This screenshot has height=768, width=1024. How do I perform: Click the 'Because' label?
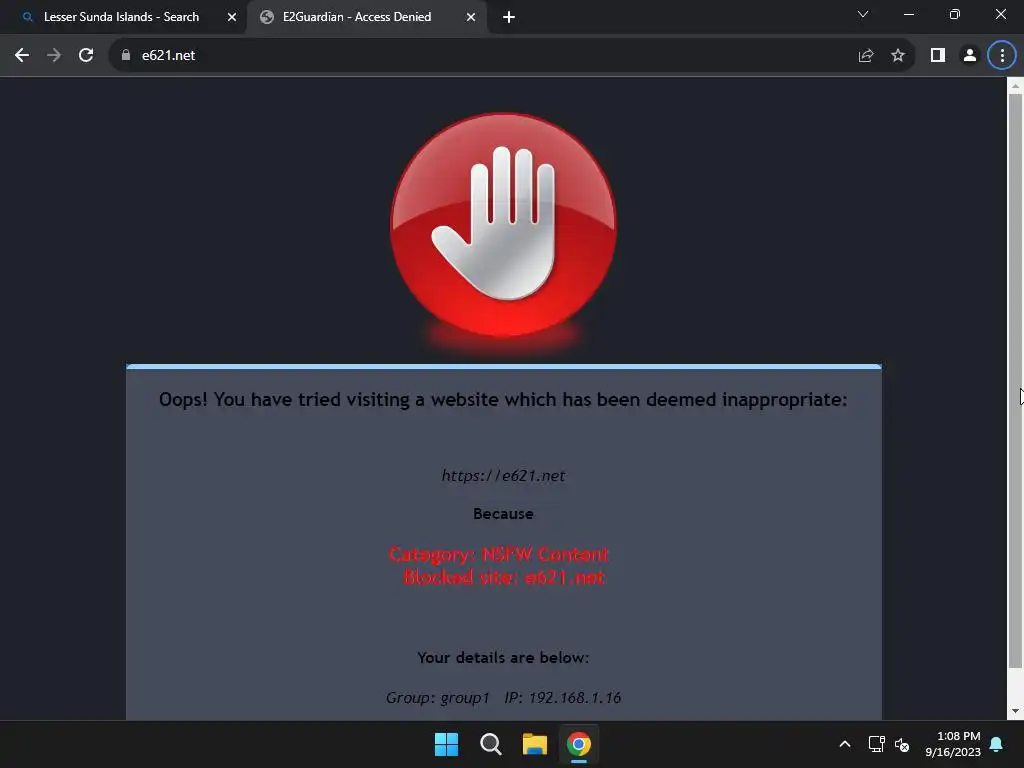click(x=503, y=514)
